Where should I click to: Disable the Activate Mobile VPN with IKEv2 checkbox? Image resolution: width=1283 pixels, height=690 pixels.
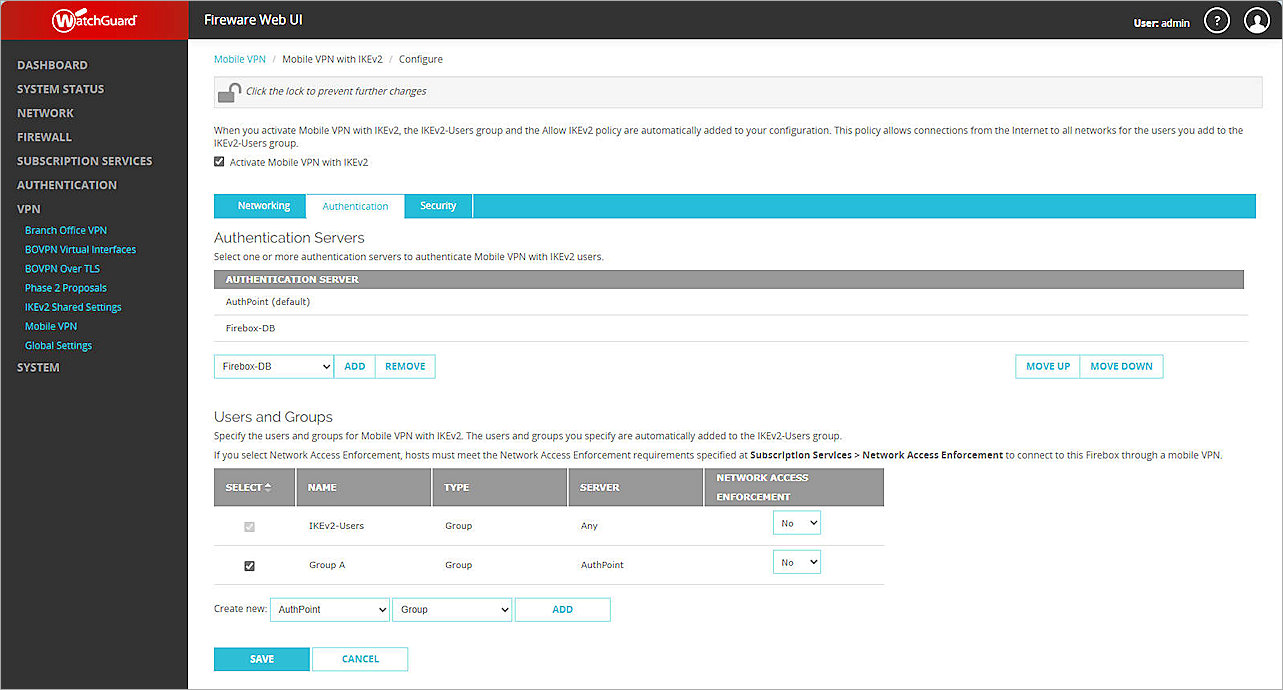[x=219, y=161]
